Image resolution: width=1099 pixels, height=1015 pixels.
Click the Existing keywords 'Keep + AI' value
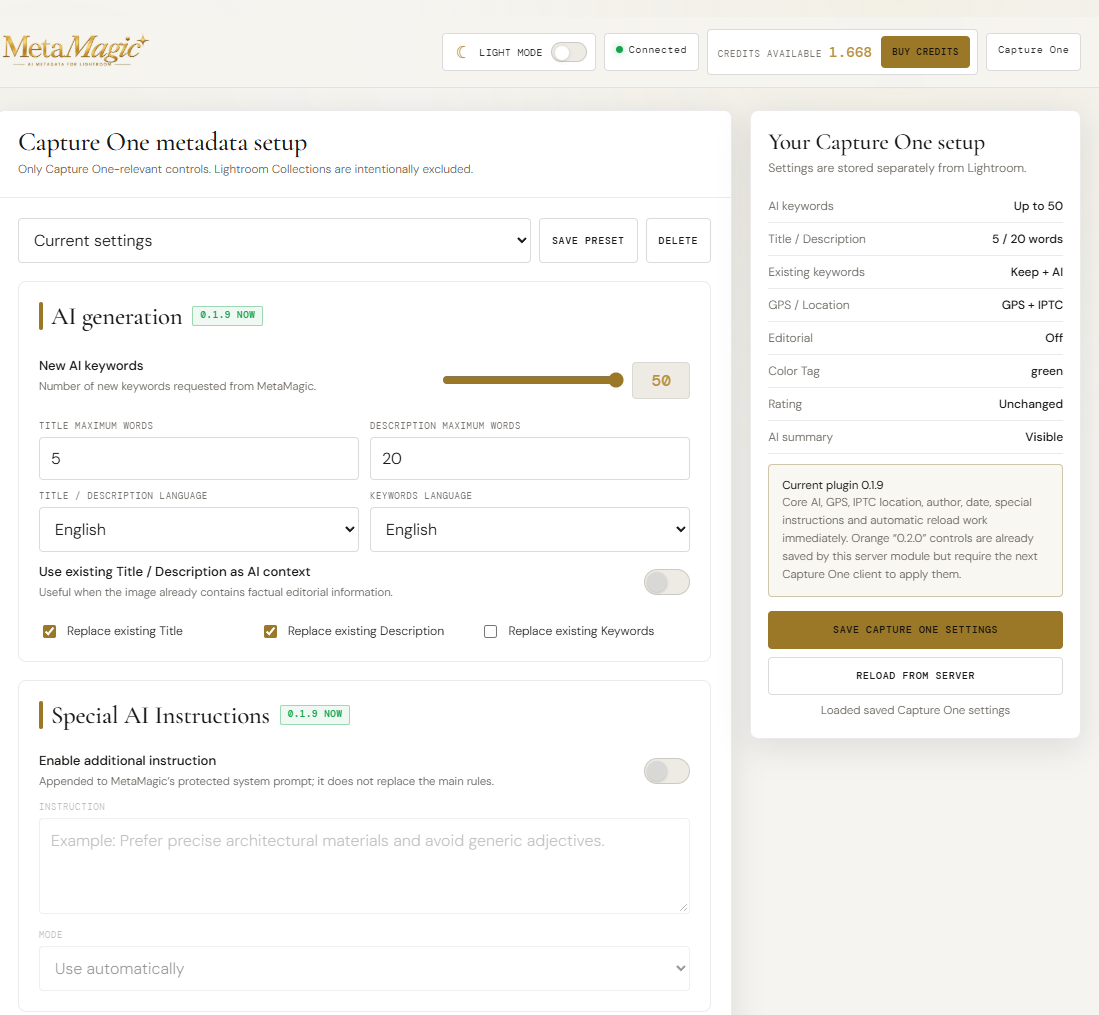(x=1037, y=272)
